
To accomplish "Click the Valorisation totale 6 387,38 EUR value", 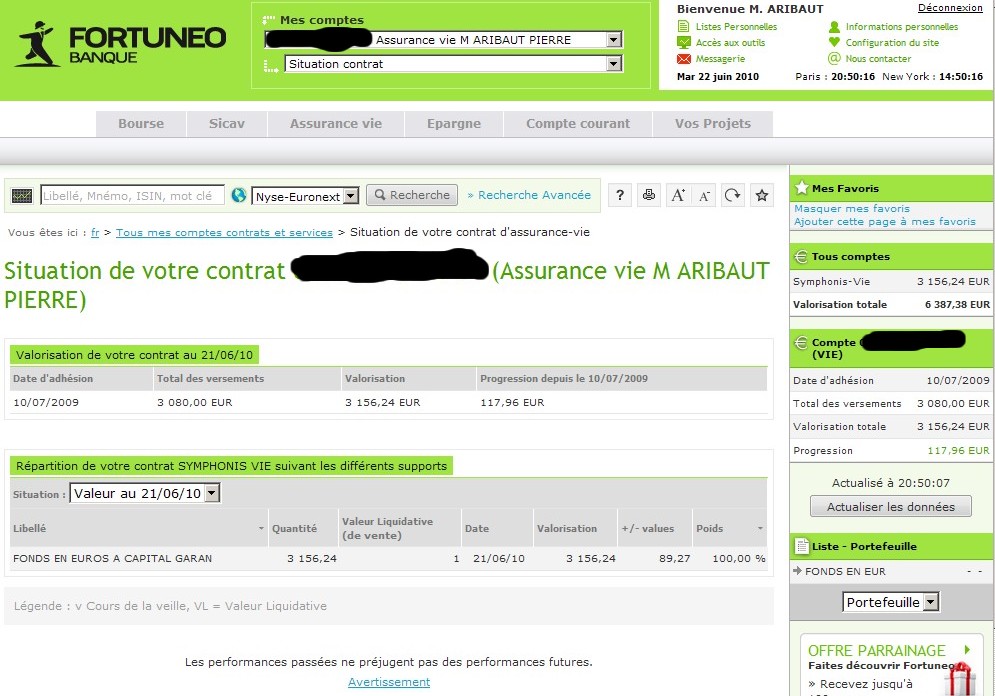I will click(957, 305).
